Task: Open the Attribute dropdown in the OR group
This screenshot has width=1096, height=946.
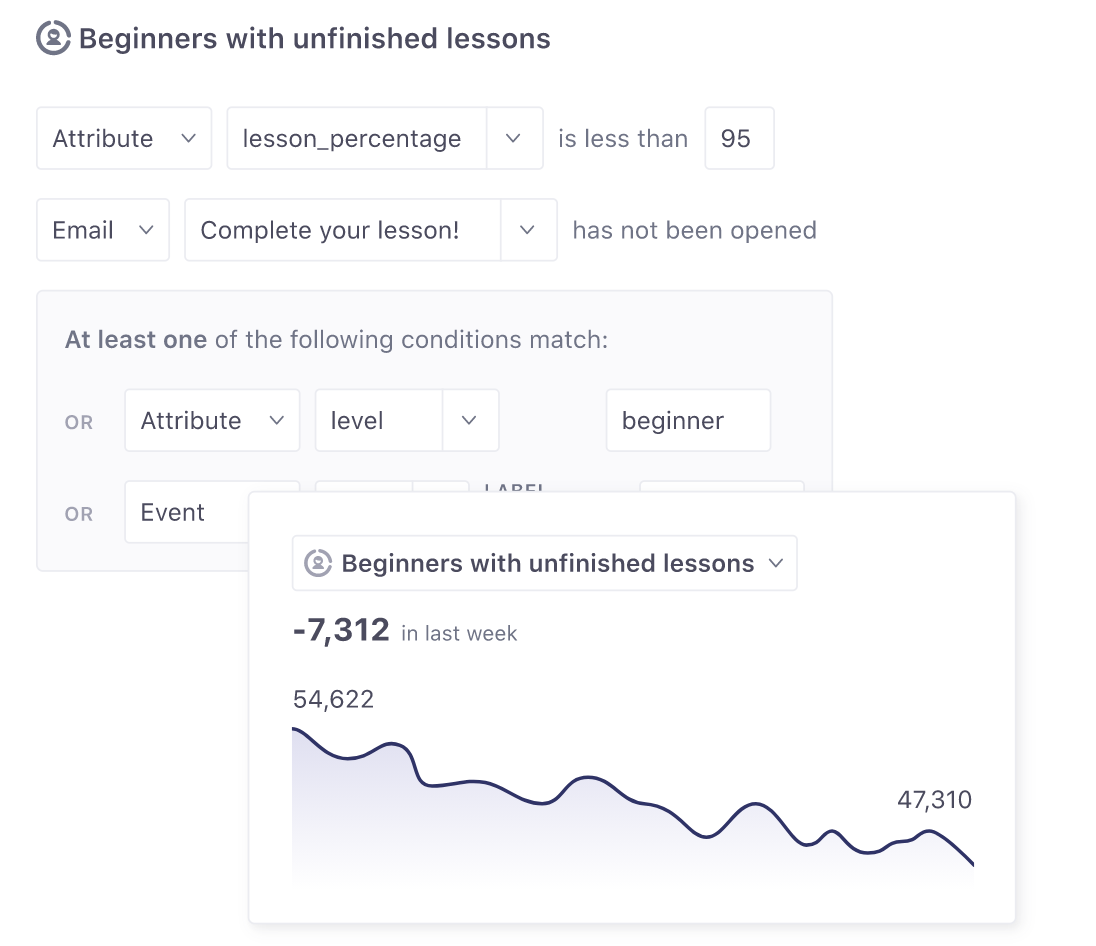Action: point(212,420)
